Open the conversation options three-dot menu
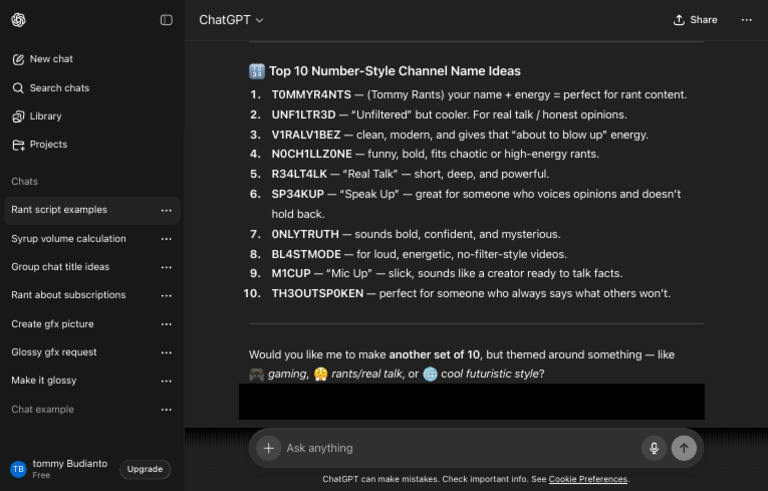Screen dimensions: 768x491 click(746, 20)
